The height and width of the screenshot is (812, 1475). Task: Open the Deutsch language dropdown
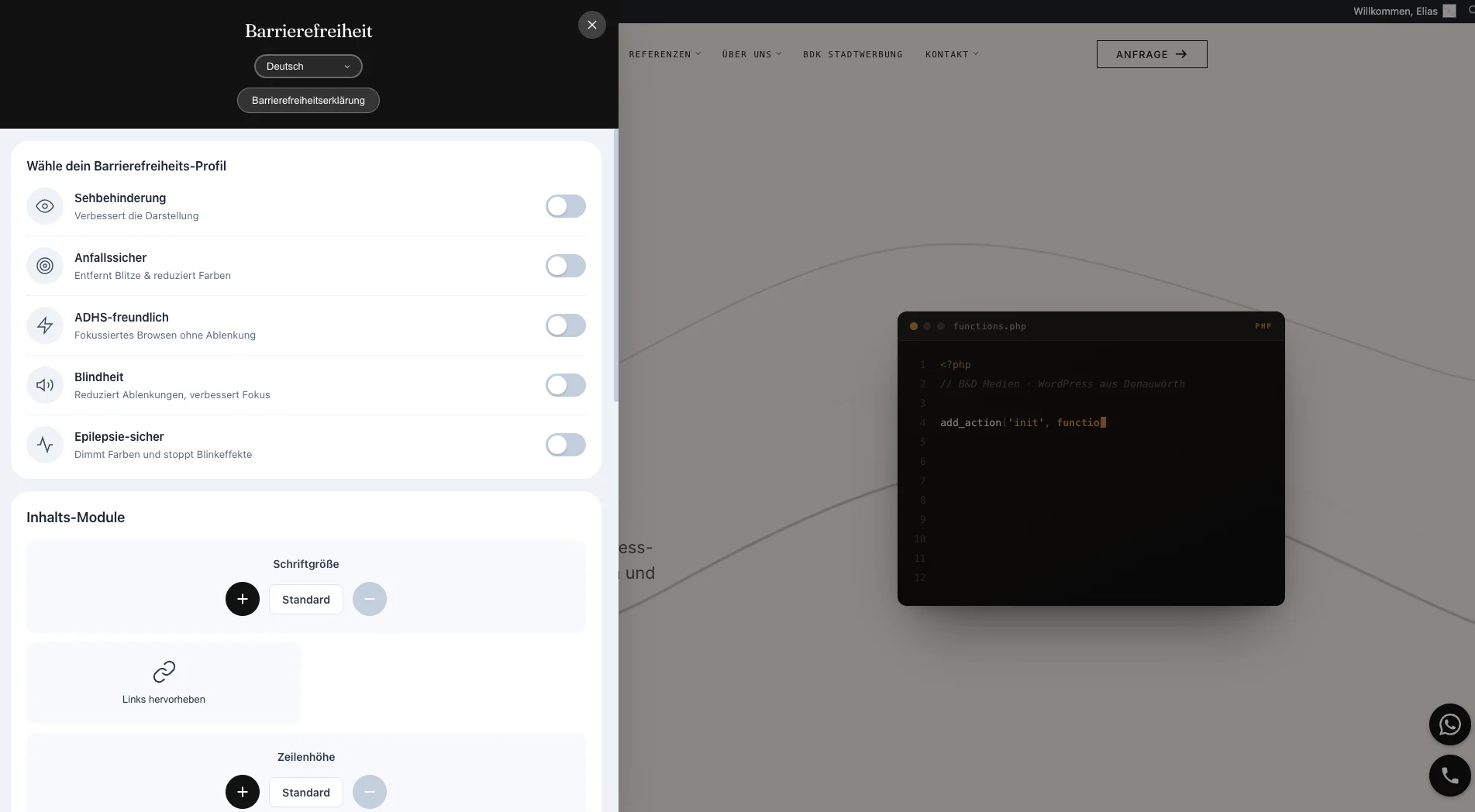(308, 67)
